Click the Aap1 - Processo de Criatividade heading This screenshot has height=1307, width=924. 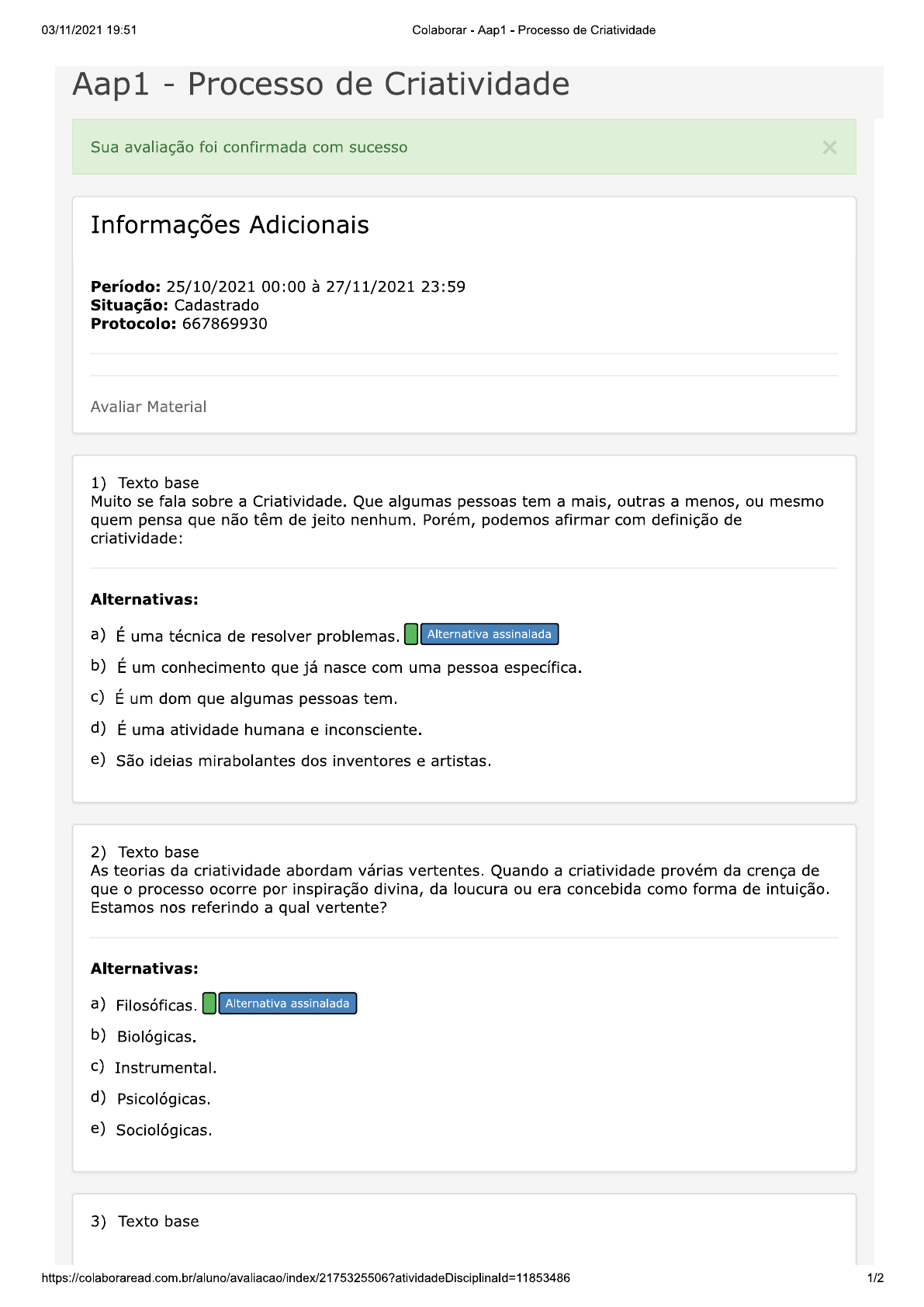click(320, 85)
